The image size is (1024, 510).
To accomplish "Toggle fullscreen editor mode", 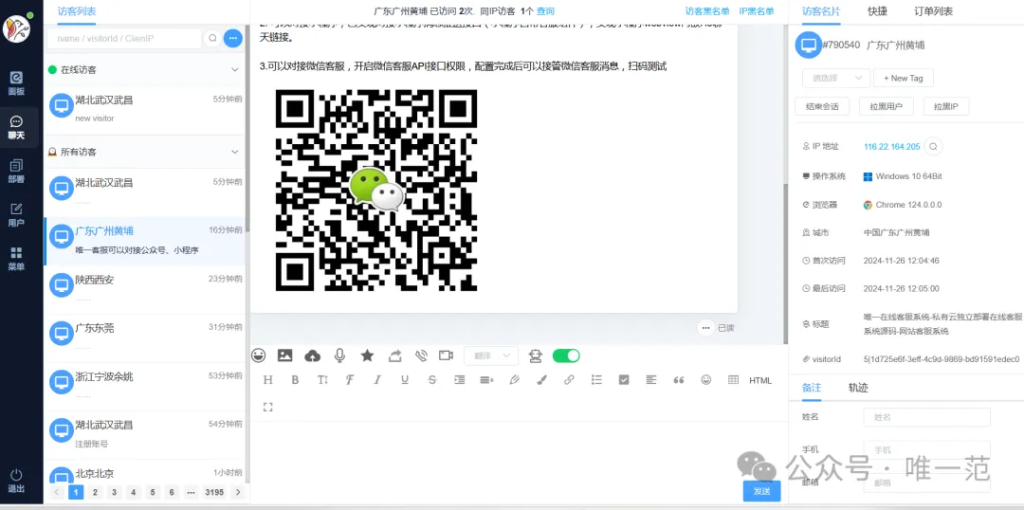I will (x=268, y=407).
